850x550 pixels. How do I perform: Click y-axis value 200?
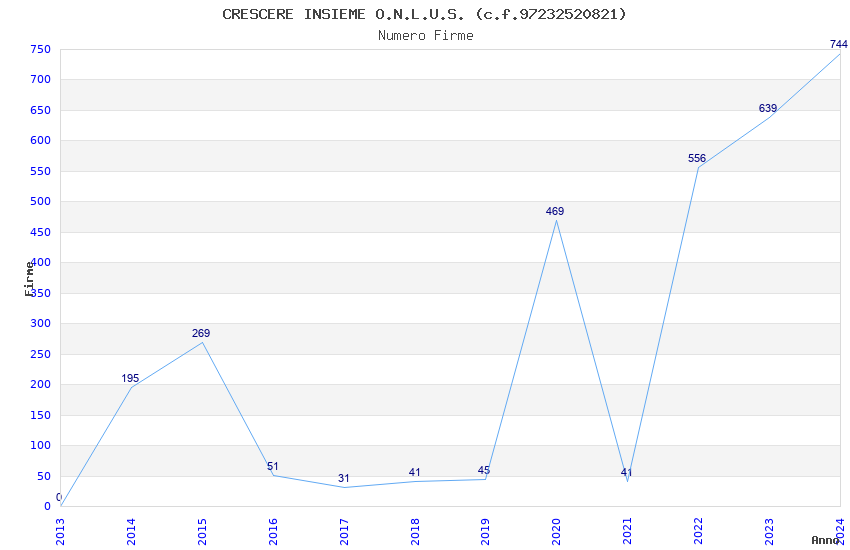coord(41,385)
